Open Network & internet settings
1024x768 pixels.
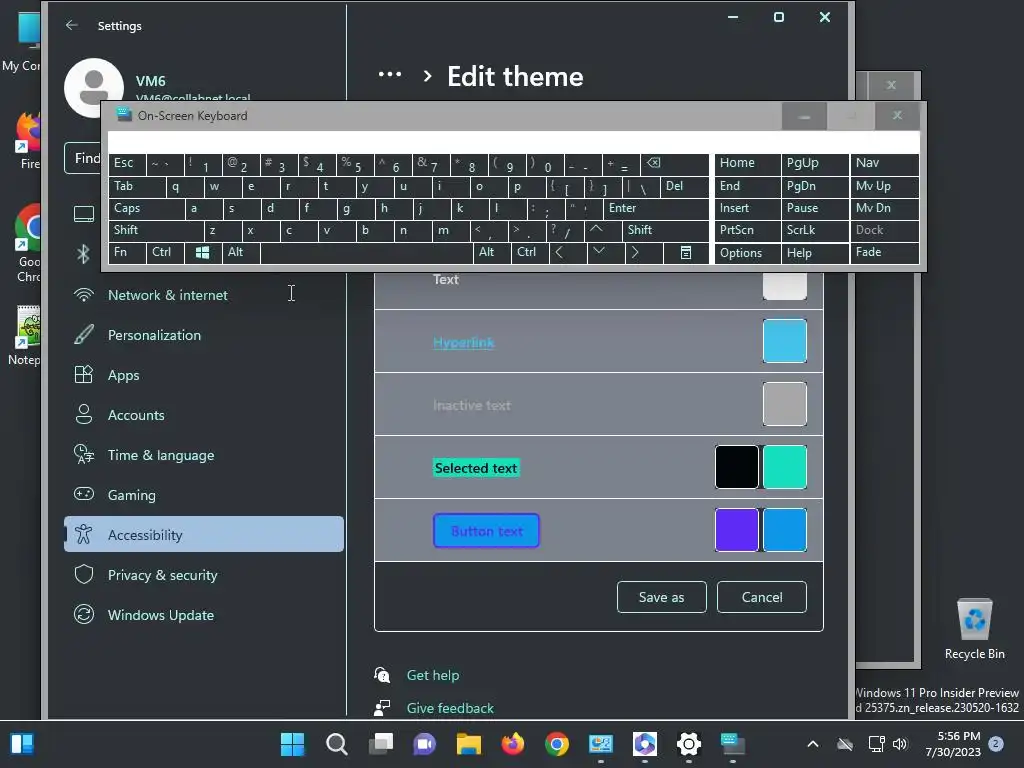[204, 295]
